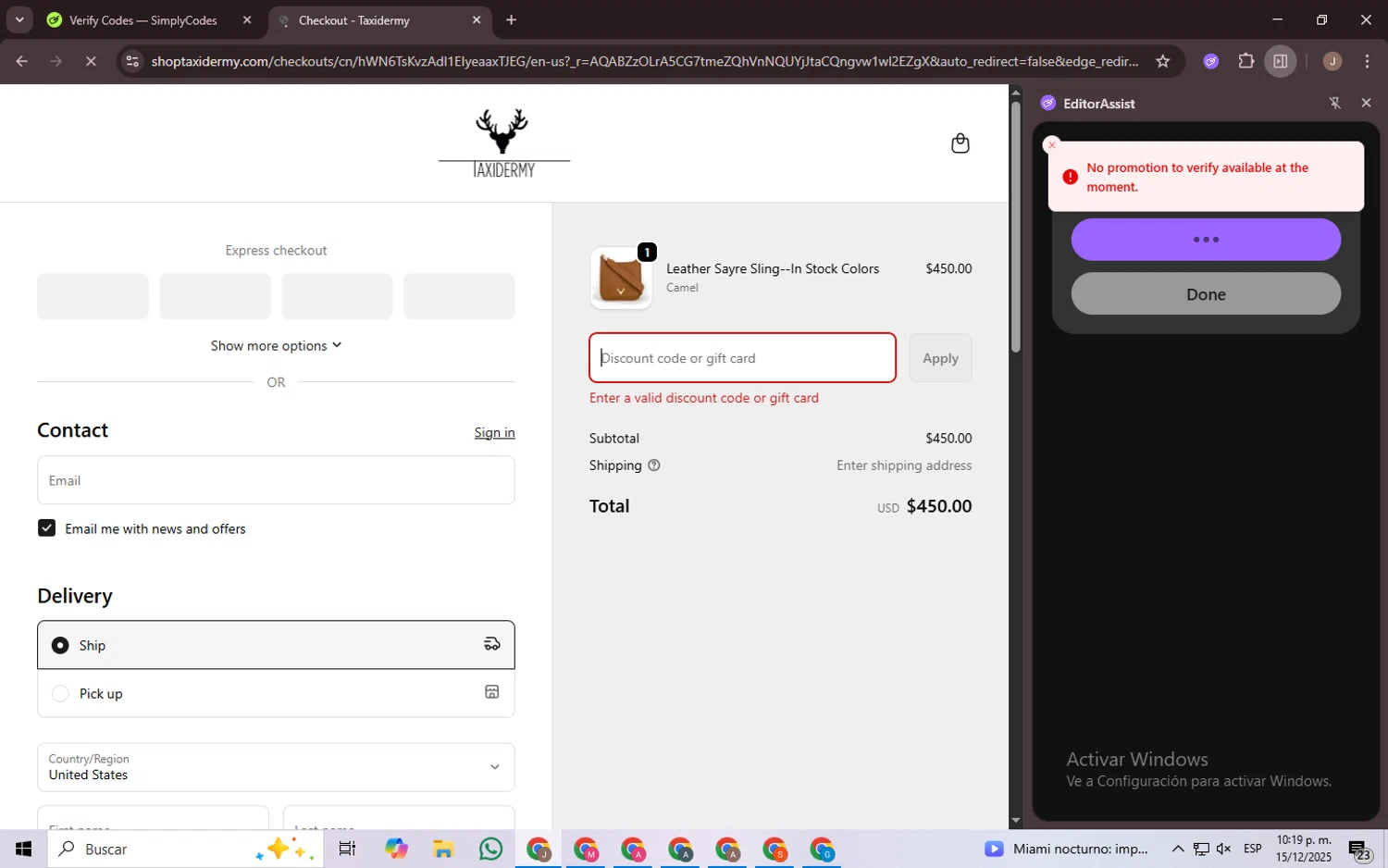Open the Chrome taskbar window with the G badge
The height and width of the screenshot is (868, 1388).
click(821, 849)
